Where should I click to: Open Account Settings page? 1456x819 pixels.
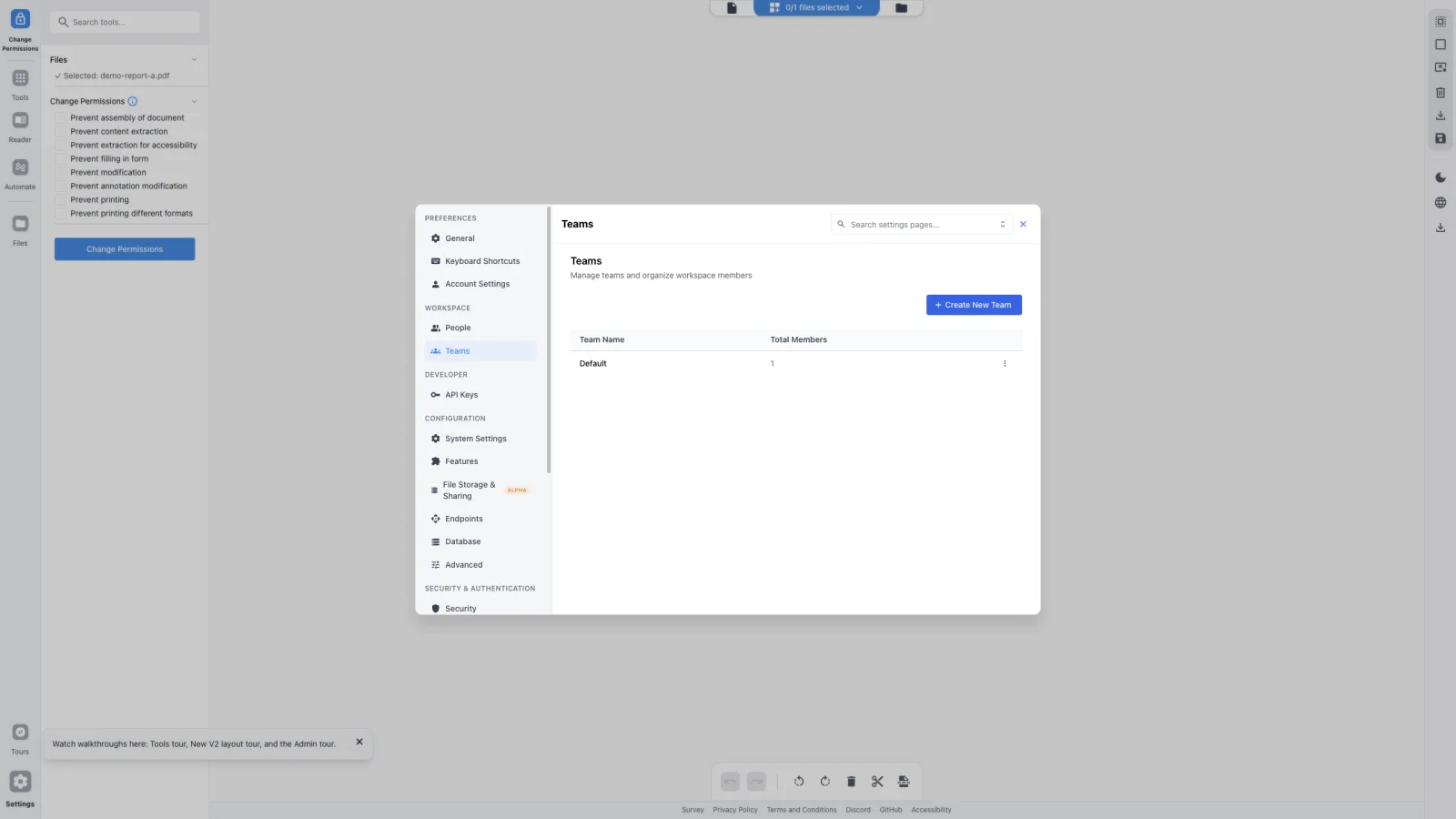click(x=480, y=284)
